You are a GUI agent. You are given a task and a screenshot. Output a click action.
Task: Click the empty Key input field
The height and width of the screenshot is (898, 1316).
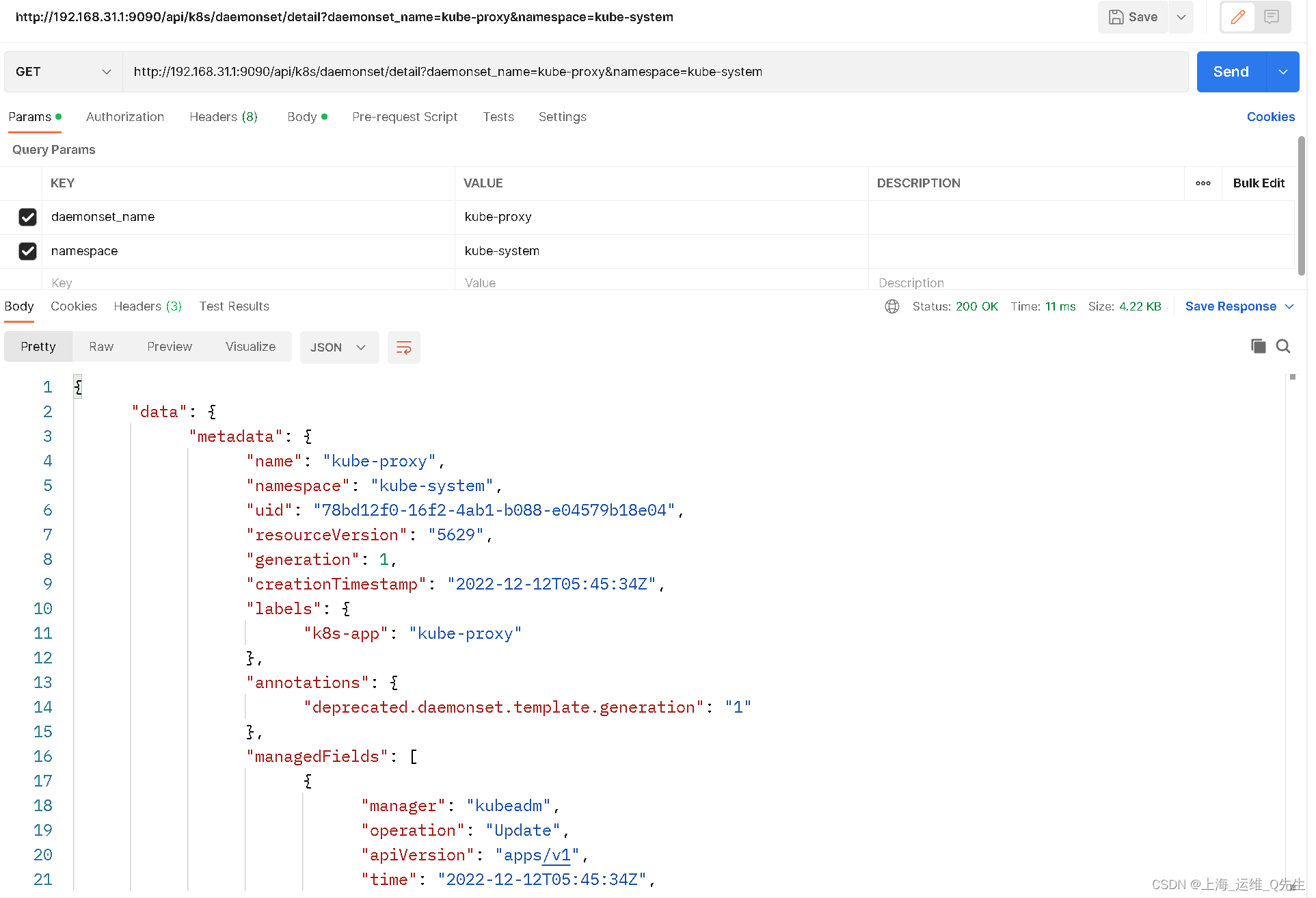246,282
